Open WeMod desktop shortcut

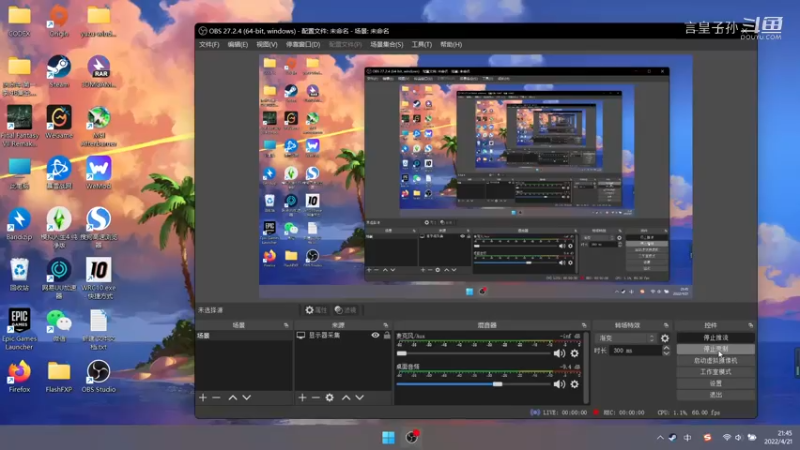tap(98, 173)
